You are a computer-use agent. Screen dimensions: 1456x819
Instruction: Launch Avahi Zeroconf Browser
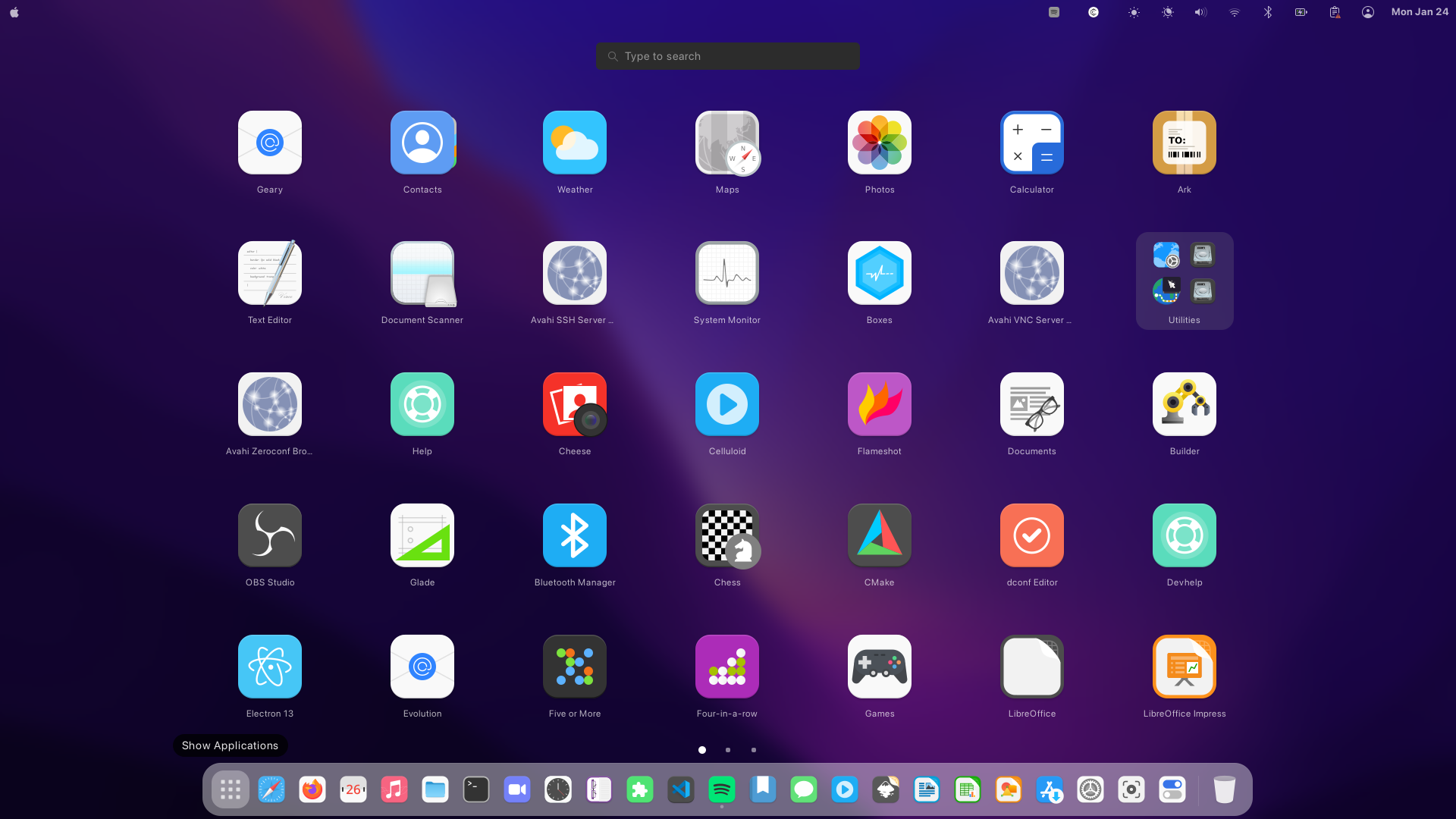270,404
